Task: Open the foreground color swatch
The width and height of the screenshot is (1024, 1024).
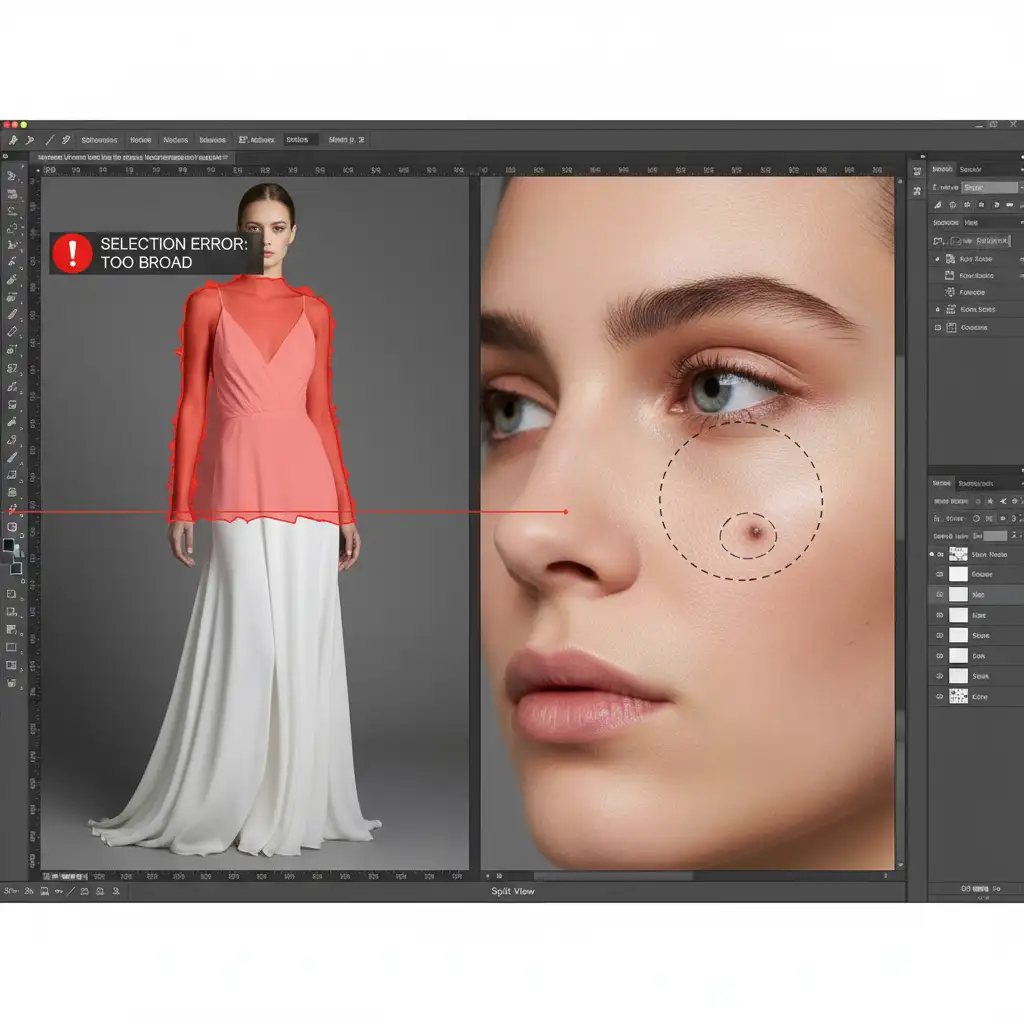Action: (9, 546)
